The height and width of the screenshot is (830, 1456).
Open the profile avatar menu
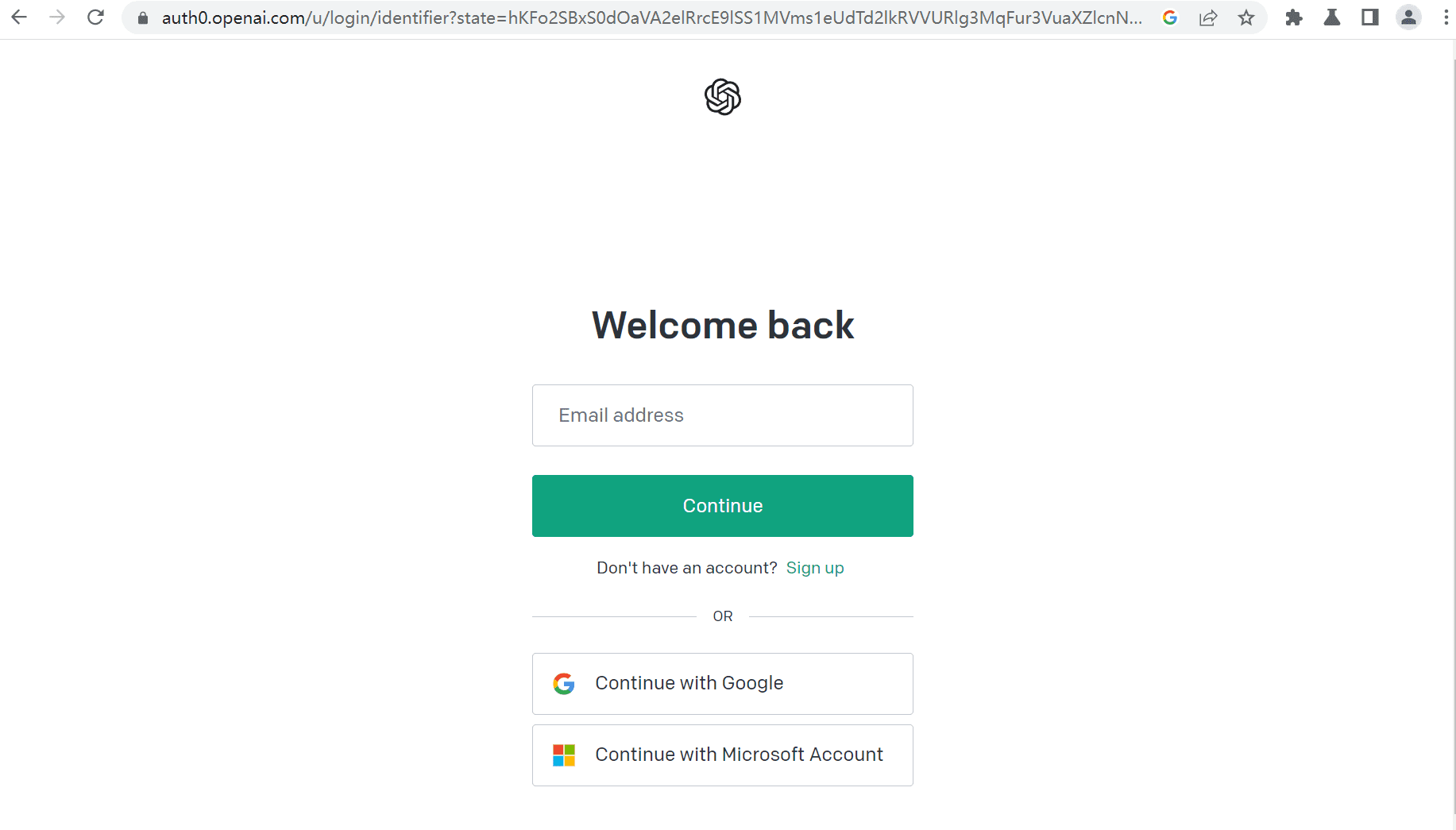(1408, 17)
